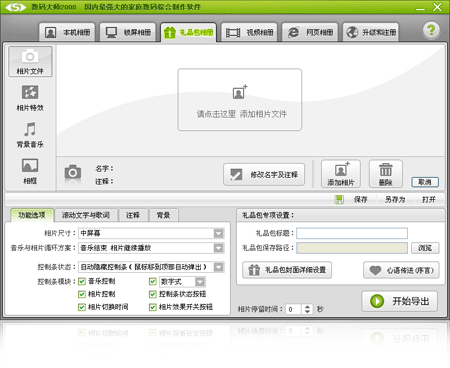Switch to the 功能选项 tab
This screenshot has width=450, height=368.
tap(32, 215)
